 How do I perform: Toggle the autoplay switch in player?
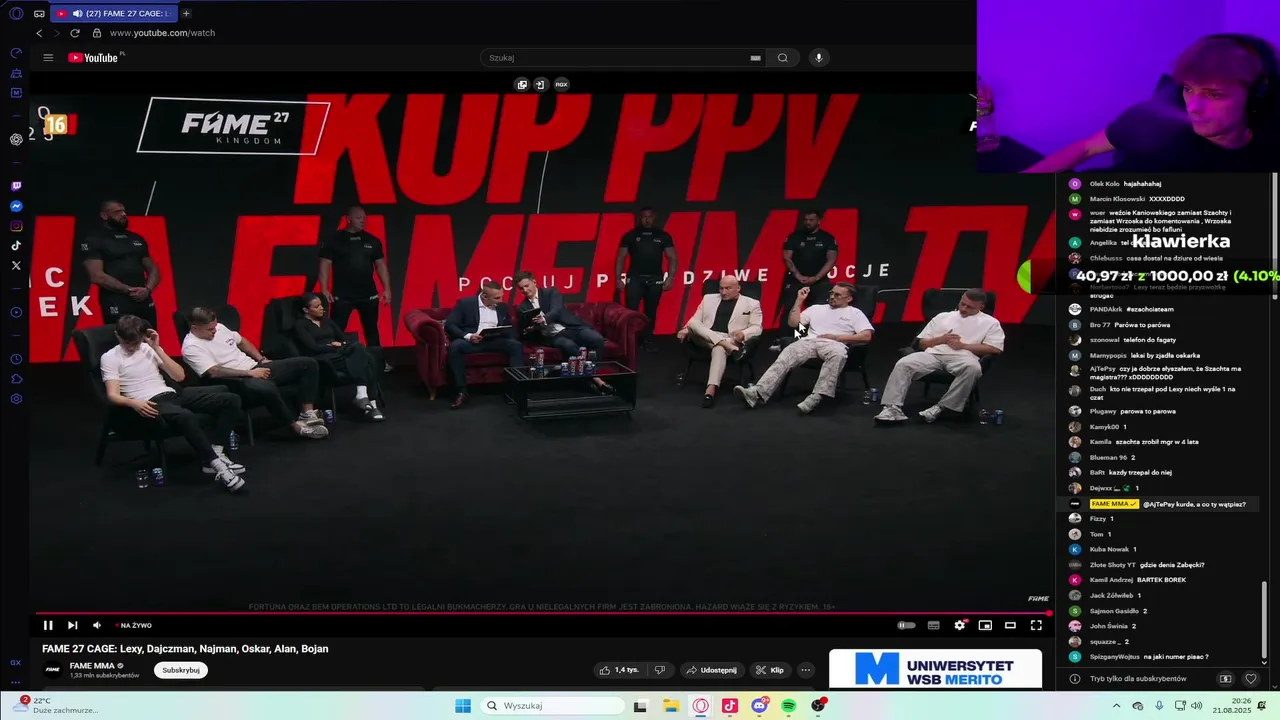coord(906,625)
